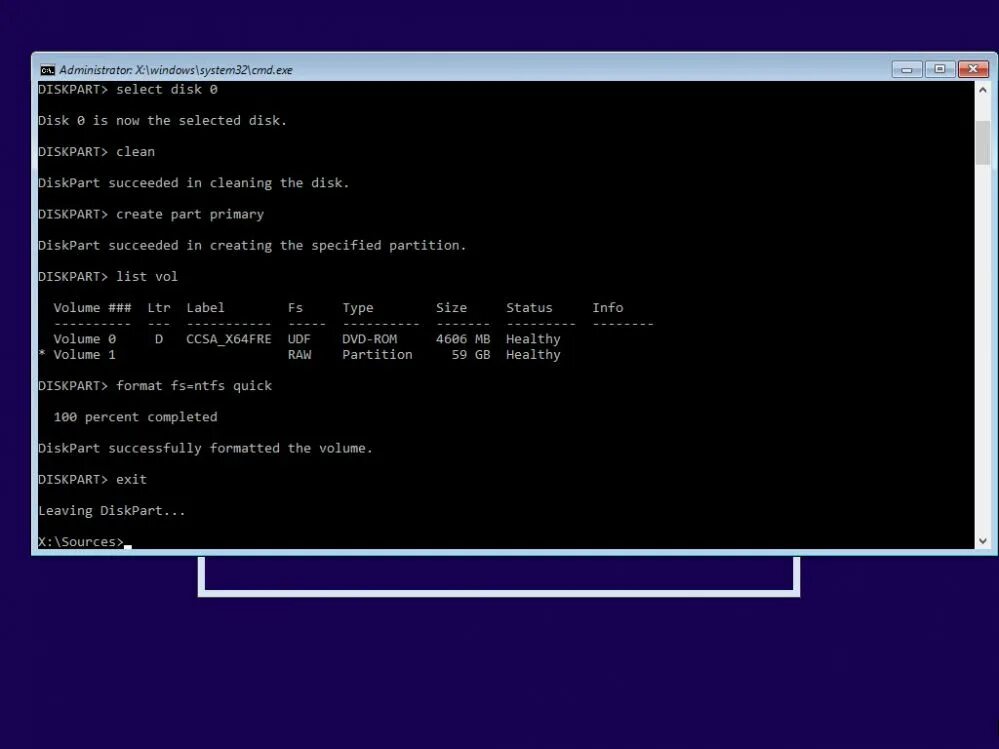Image resolution: width=999 pixels, height=749 pixels.
Task: Click the 'create part primary' command
Action: tap(190, 214)
